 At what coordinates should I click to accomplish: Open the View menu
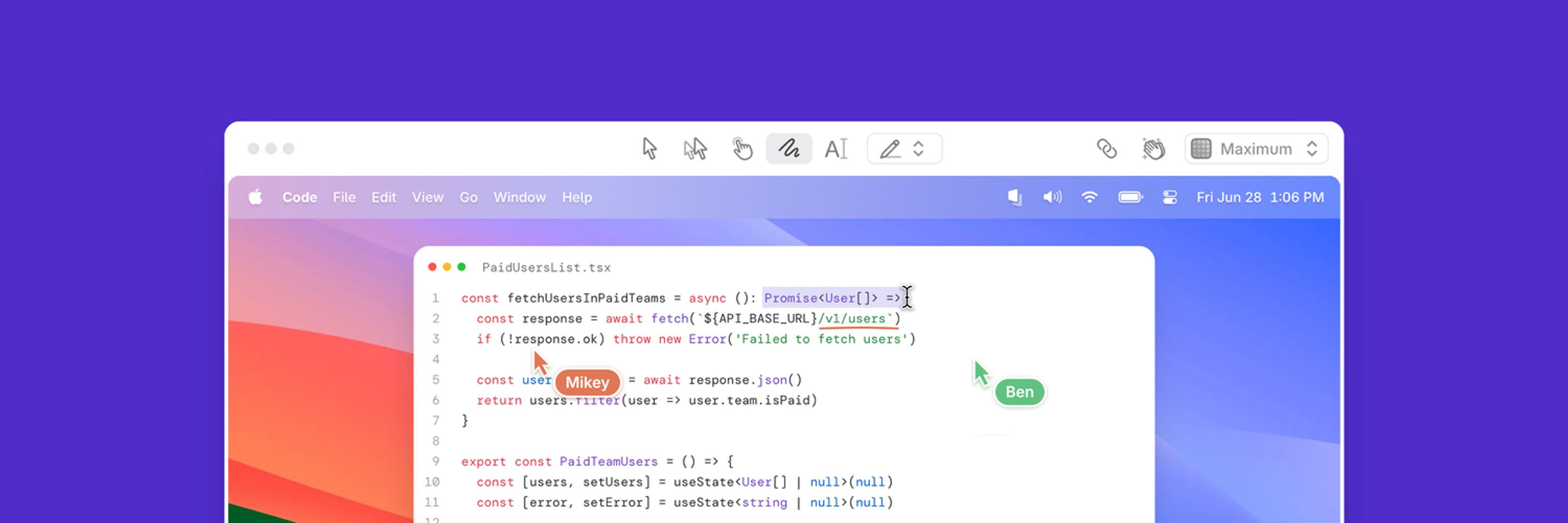[x=428, y=197]
